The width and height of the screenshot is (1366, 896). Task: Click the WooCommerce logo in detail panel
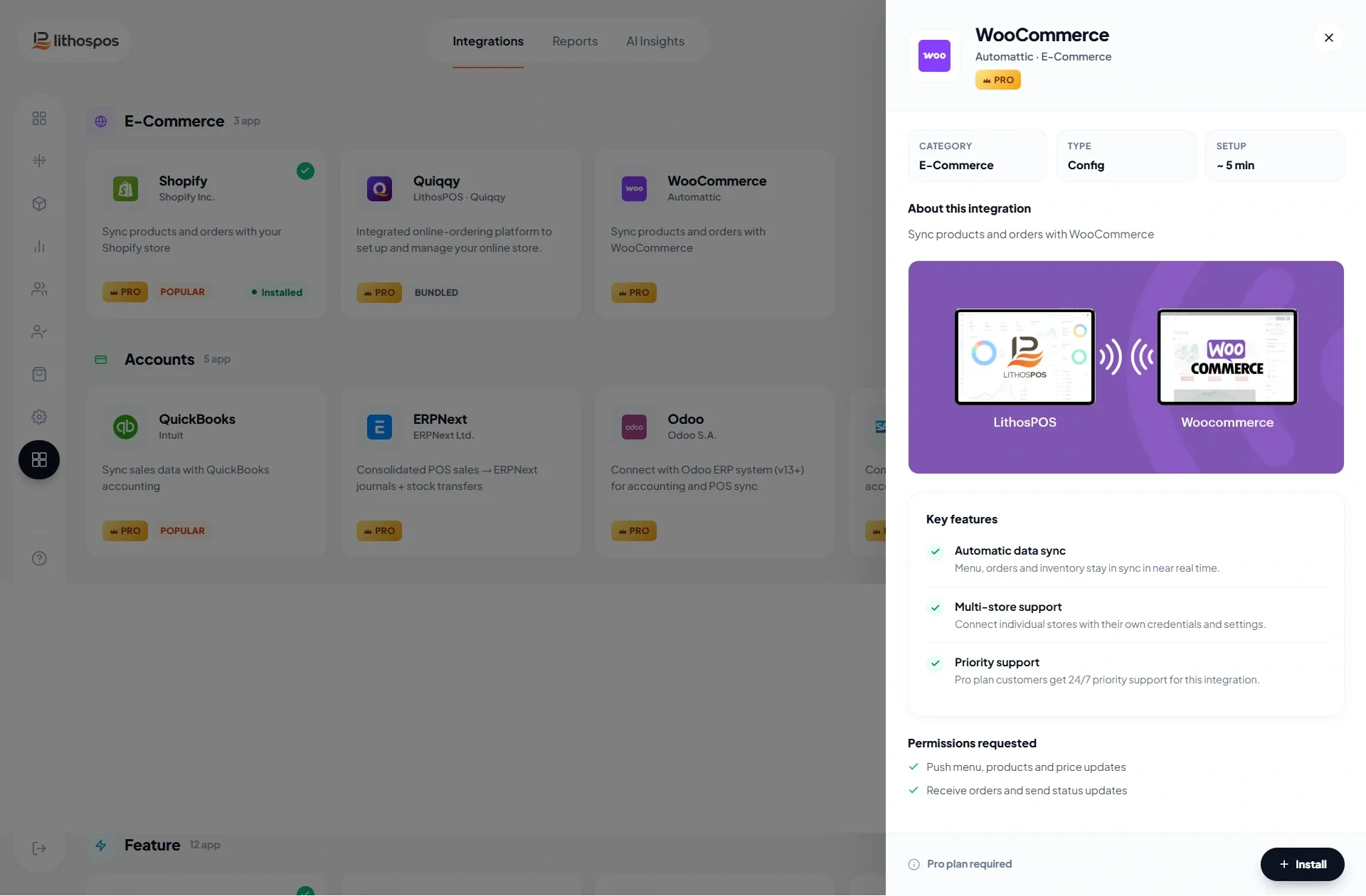(934, 55)
